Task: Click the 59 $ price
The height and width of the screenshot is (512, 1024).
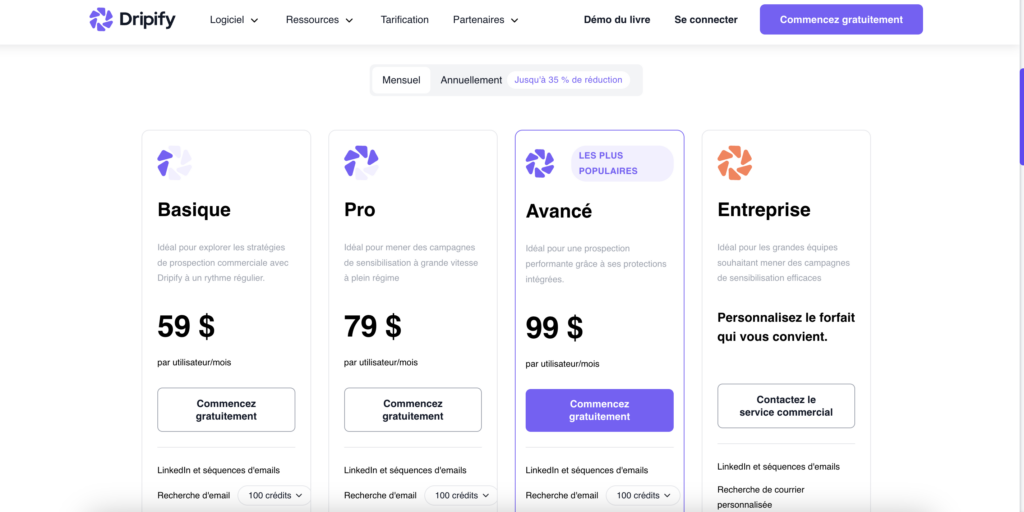Action: click(x=186, y=327)
